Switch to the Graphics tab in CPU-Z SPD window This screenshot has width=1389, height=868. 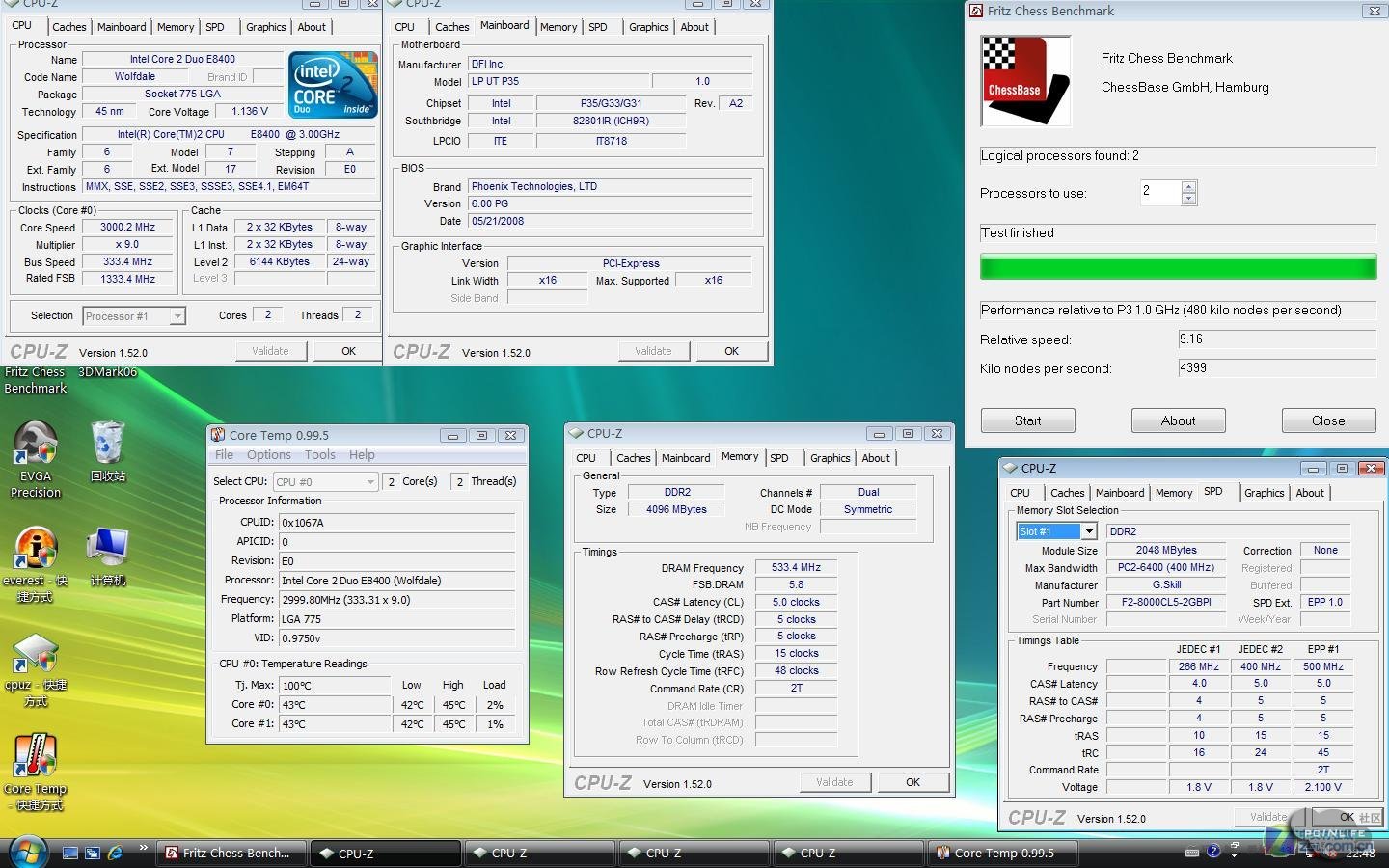pos(1264,493)
